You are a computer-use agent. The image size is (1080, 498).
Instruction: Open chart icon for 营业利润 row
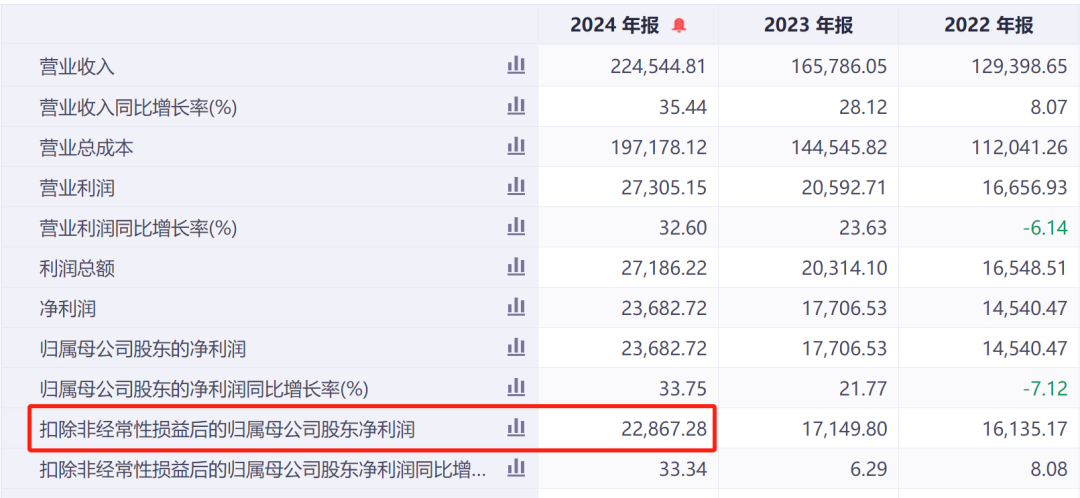pos(516,187)
